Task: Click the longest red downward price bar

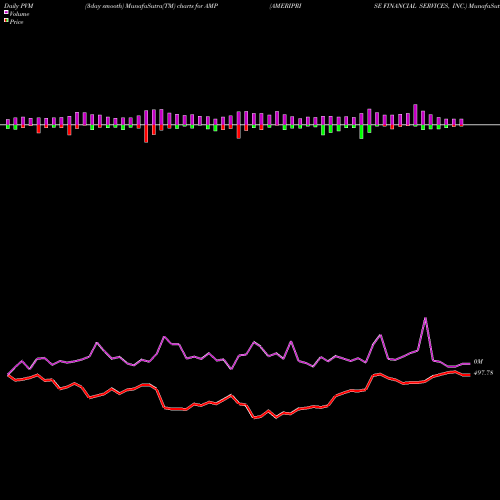Action: [146, 134]
